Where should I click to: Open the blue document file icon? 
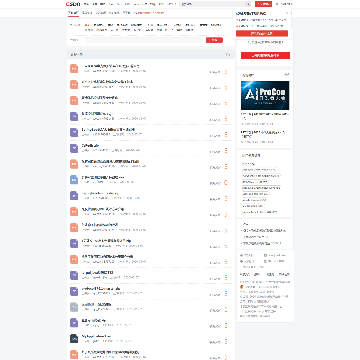[x=74, y=180]
